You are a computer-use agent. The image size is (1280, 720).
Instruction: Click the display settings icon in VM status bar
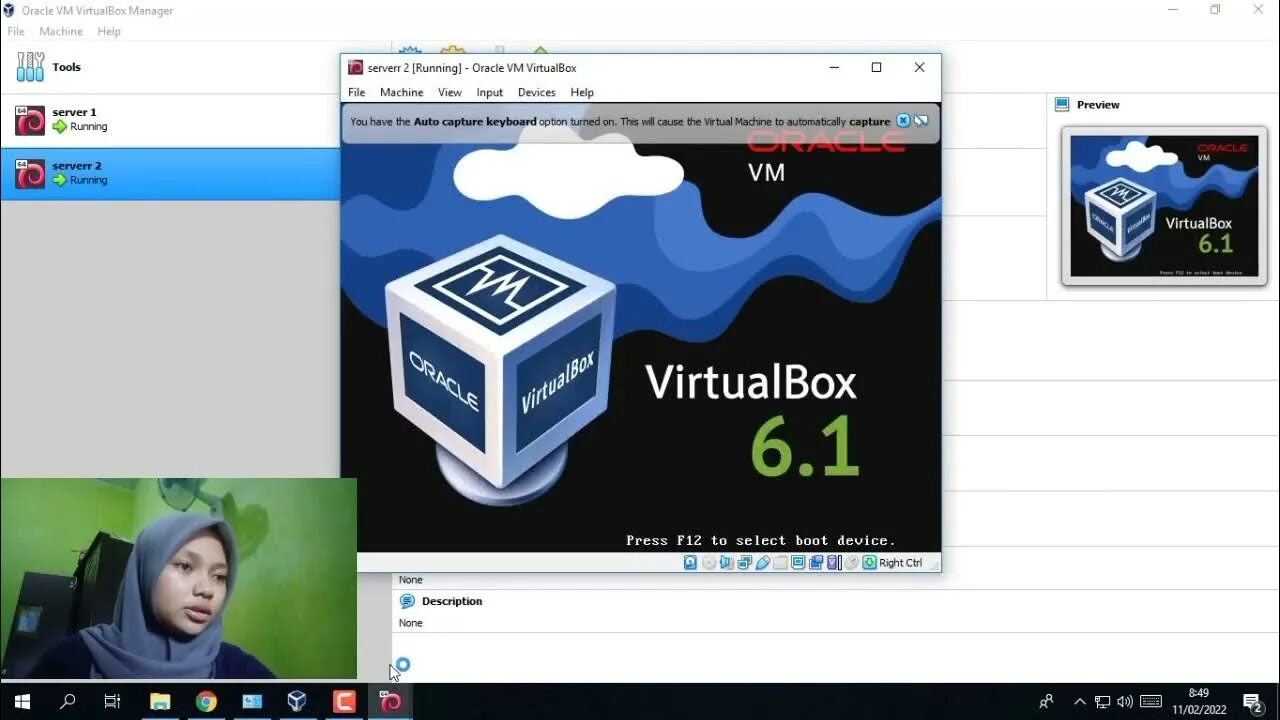tap(798, 563)
